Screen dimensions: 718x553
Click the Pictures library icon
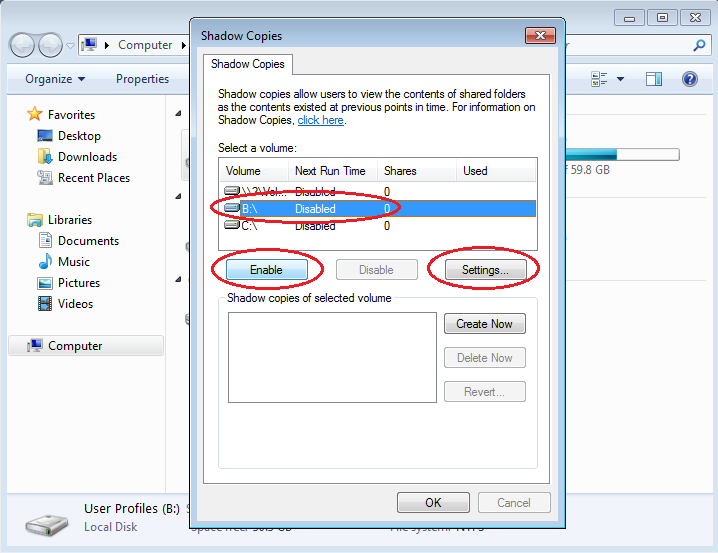click(x=45, y=283)
